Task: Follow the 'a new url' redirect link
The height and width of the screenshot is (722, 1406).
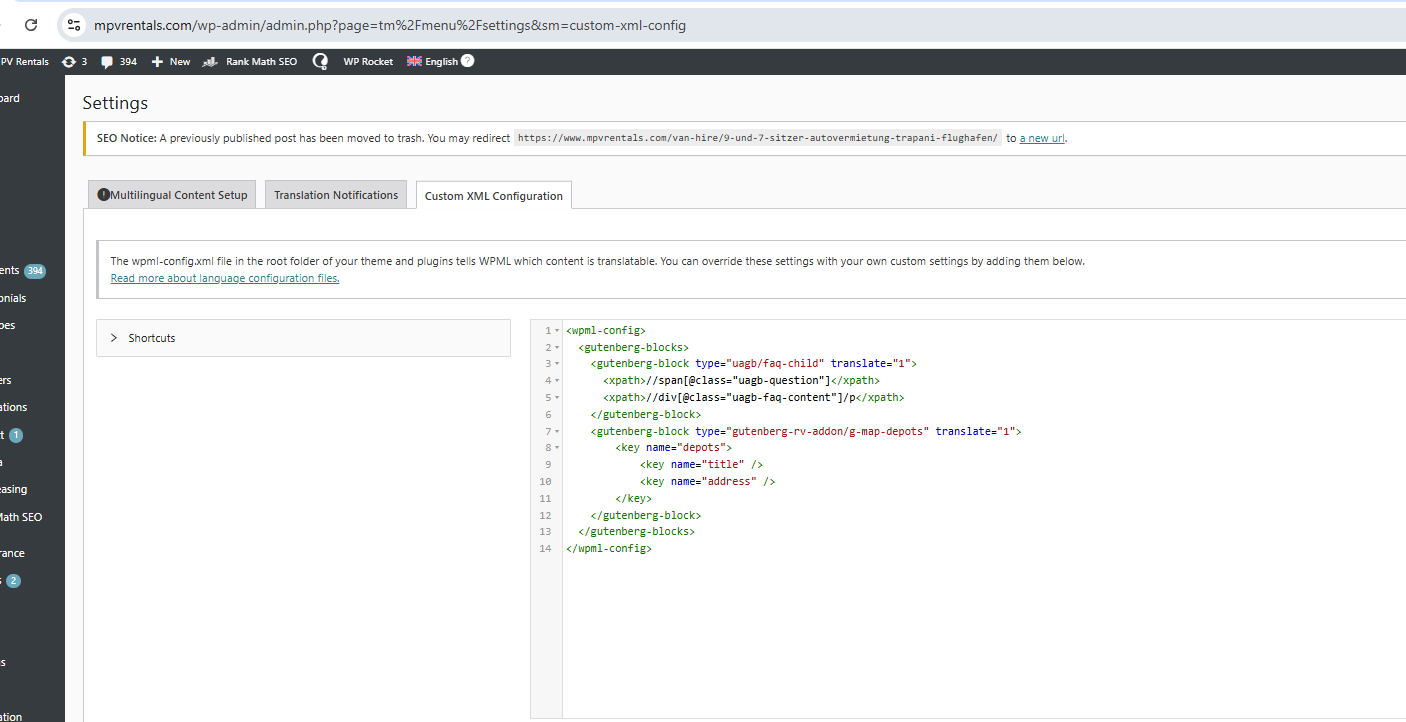Action: coord(1042,138)
